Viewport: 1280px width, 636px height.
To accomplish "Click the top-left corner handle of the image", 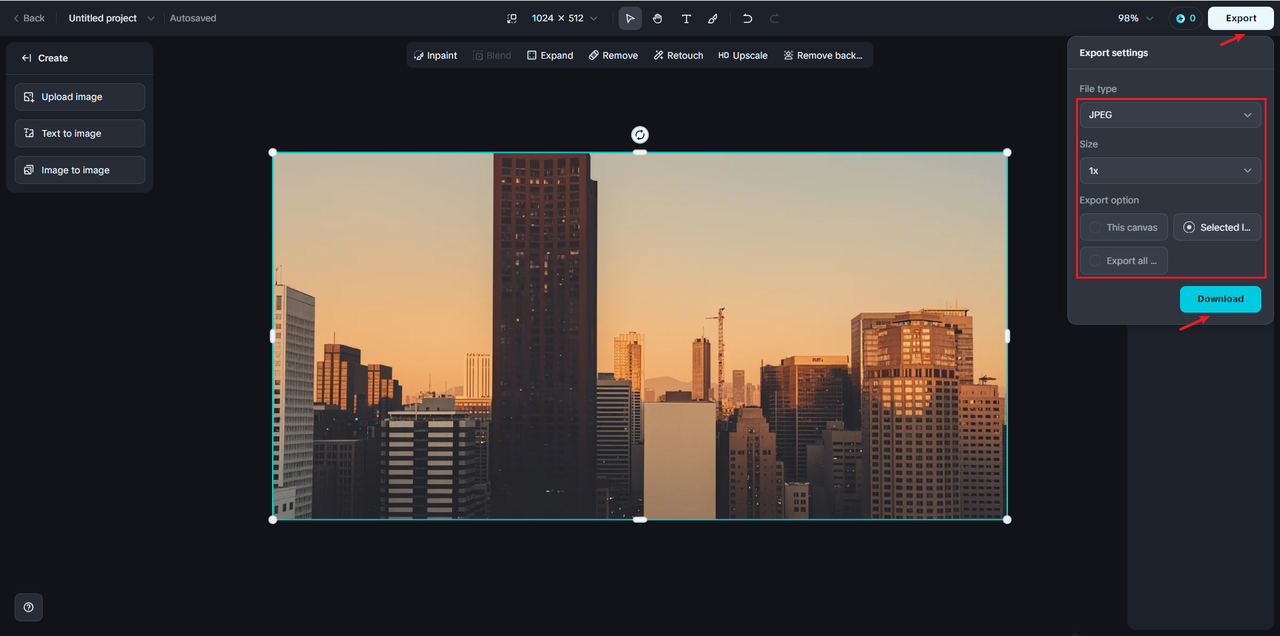I will point(273,153).
